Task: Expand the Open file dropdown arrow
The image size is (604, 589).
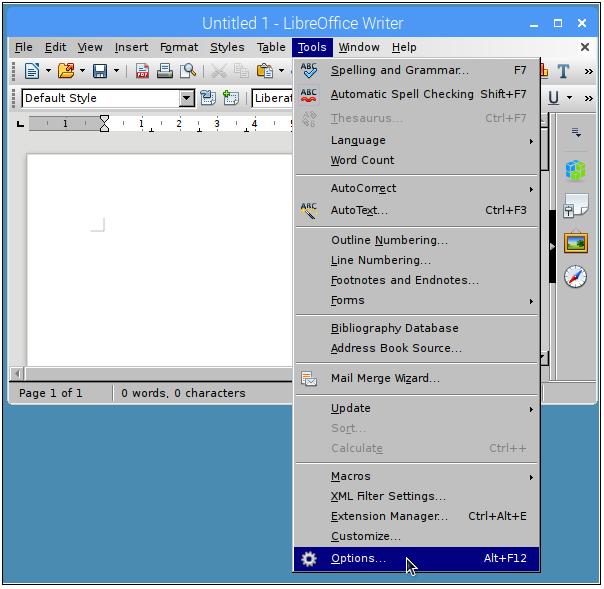Action: point(82,71)
